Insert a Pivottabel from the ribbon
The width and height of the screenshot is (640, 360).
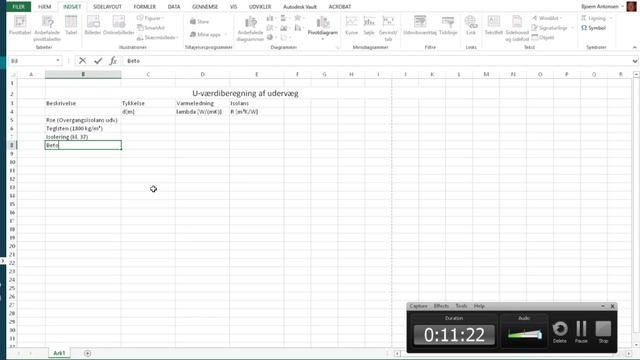20,26
